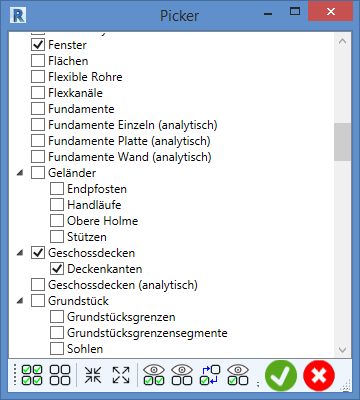Click eye icon with two empty boxes
360x400 pixels.
click(x=182, y=375)
